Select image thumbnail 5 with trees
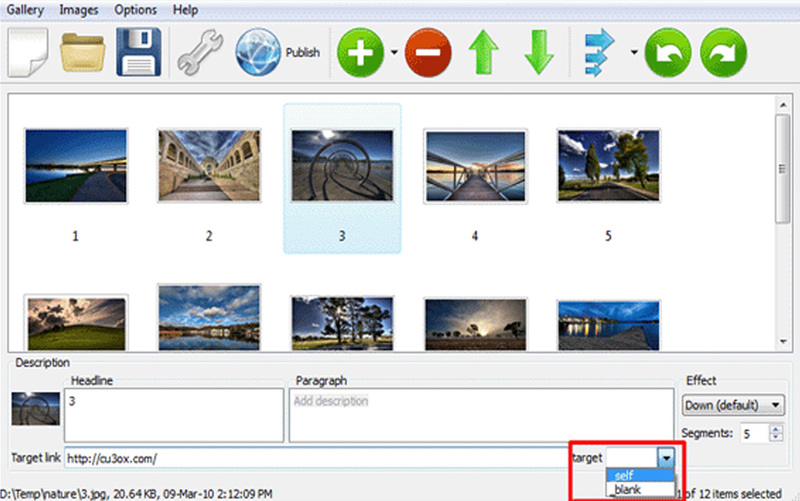This screenshot has height=501, width=800. (x=609, y=166)
